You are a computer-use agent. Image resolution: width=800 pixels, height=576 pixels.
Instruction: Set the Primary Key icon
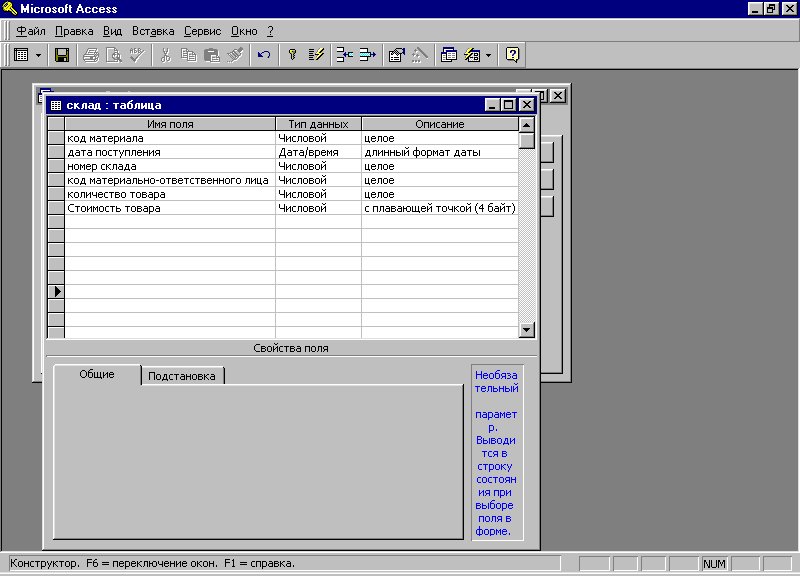[x=292, y=55]
